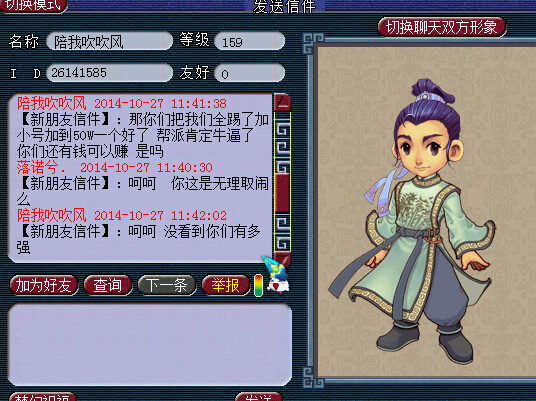The image size is (536, 401).
Task: Click the partially visible bottom-left button
Action: (42, 397)
